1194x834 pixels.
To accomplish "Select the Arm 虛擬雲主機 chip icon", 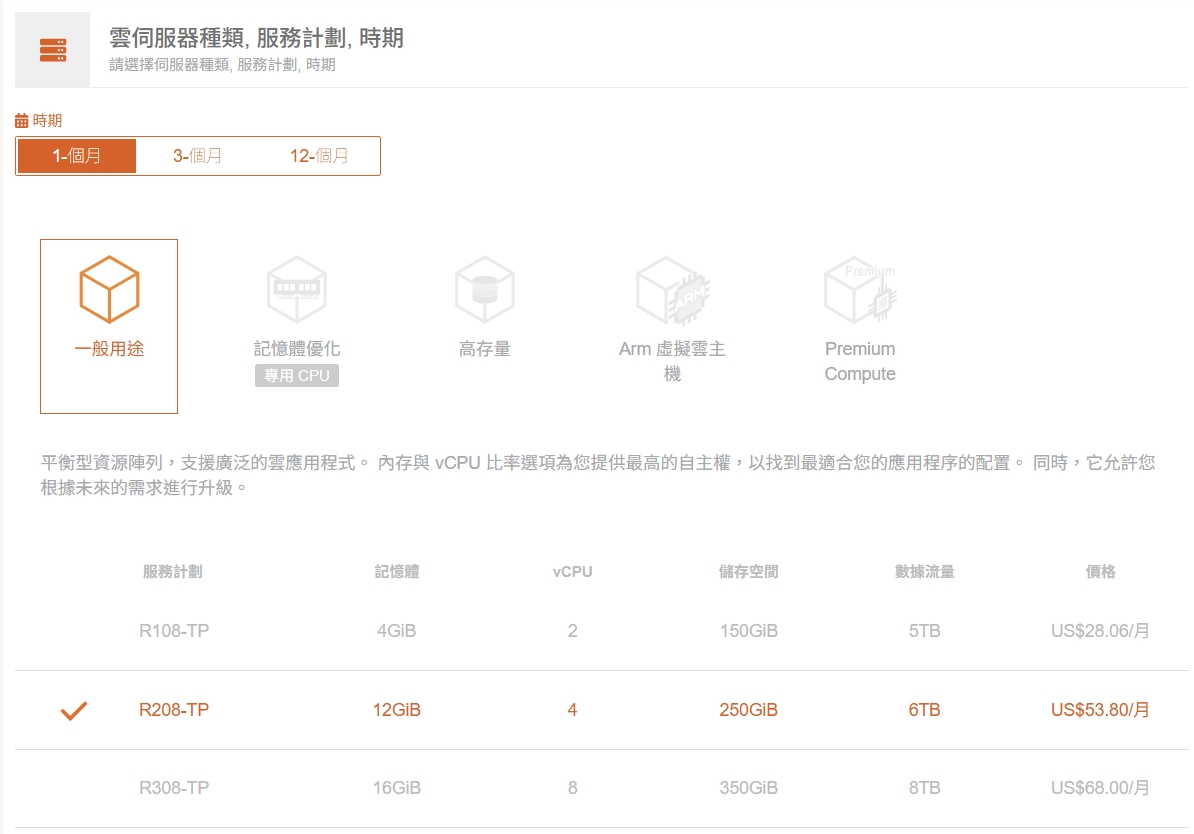I will pos(671,290).
